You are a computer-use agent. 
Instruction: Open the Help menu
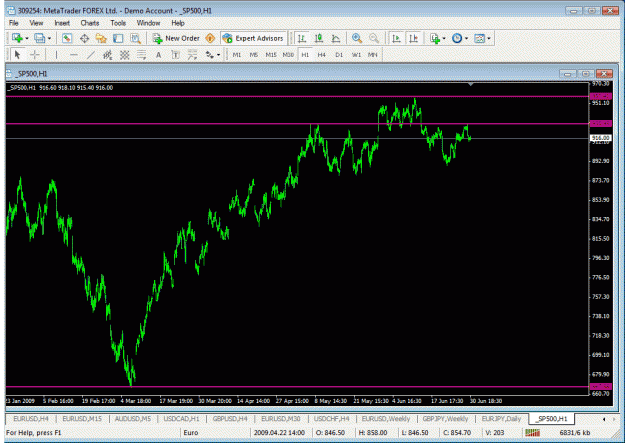coord(178,23)
